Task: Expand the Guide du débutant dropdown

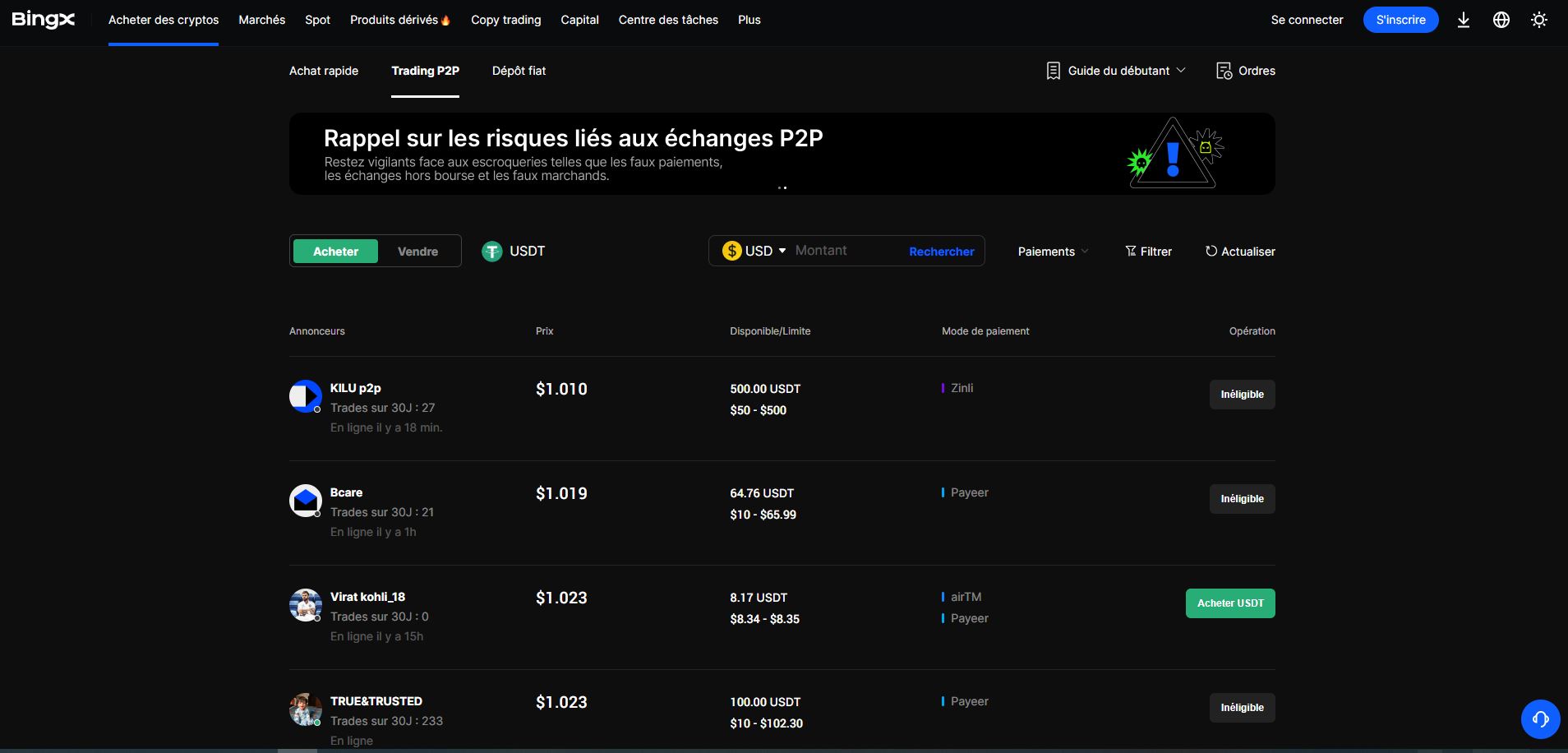Action: pyautogui.click(x=1127, y=71)
